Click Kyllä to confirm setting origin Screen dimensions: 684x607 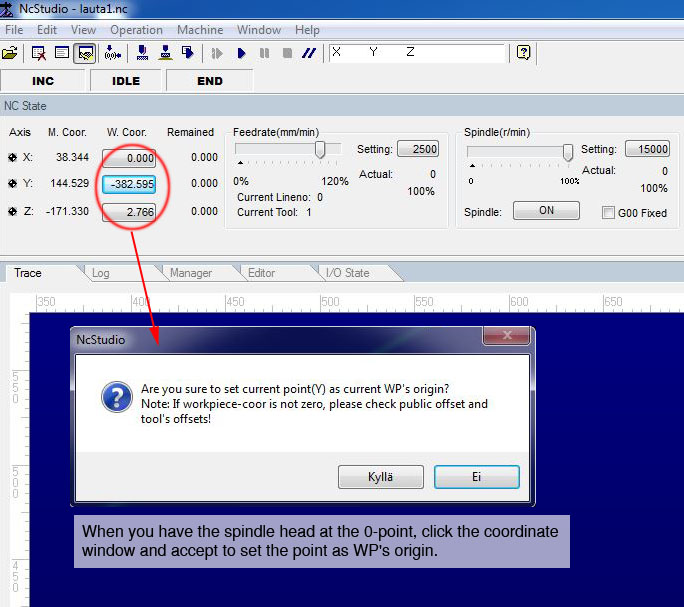[x=380, y=477]
